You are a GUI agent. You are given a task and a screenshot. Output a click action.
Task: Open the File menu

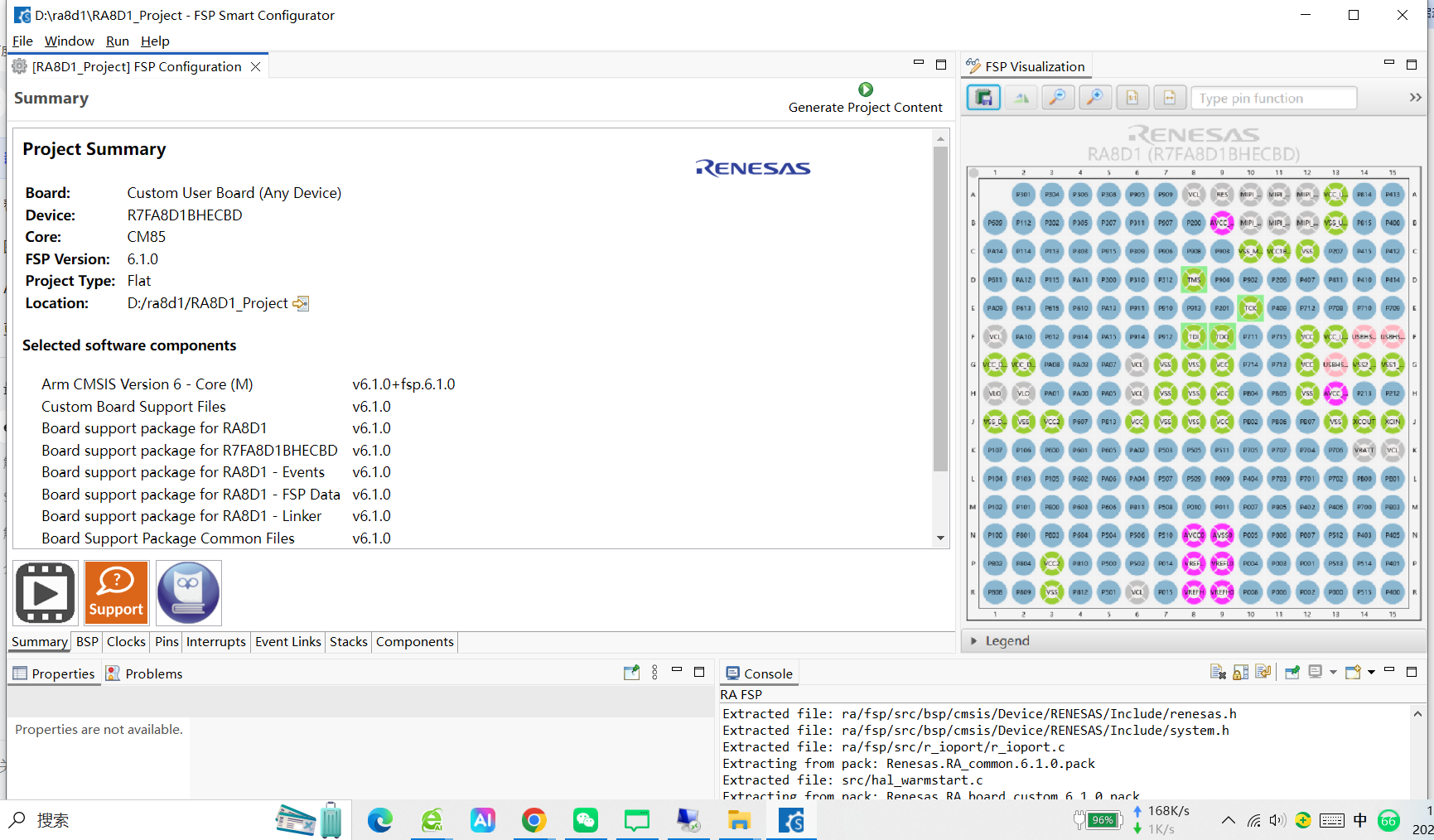click(23, 41)
